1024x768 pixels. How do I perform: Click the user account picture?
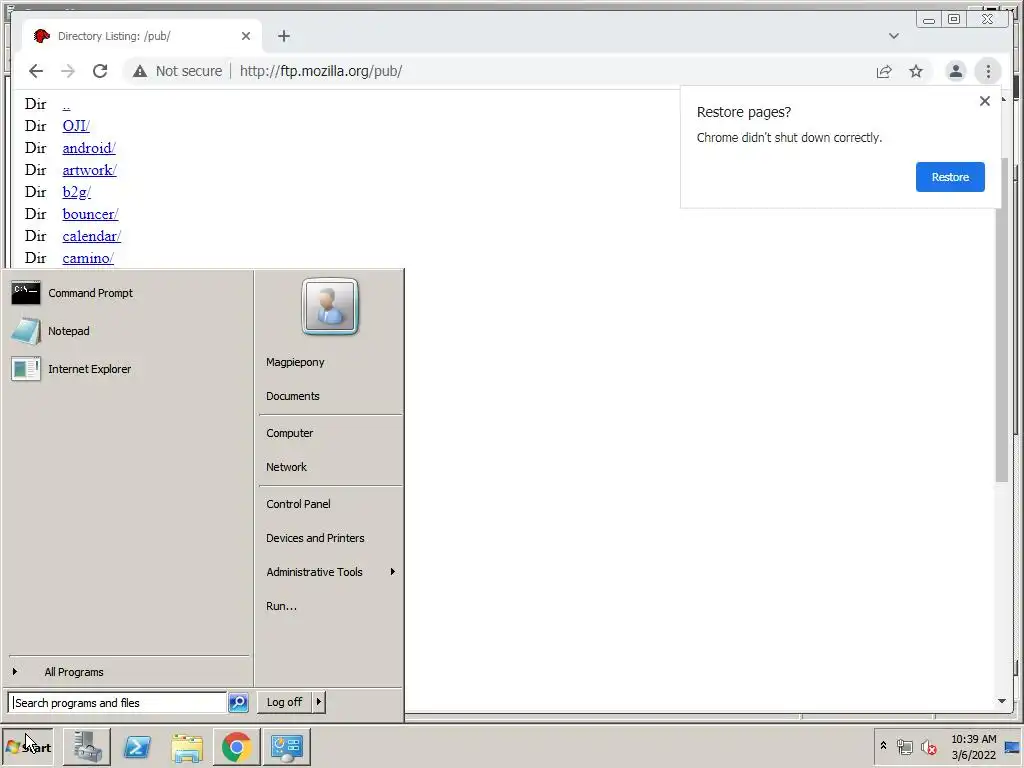click(330, 307)
